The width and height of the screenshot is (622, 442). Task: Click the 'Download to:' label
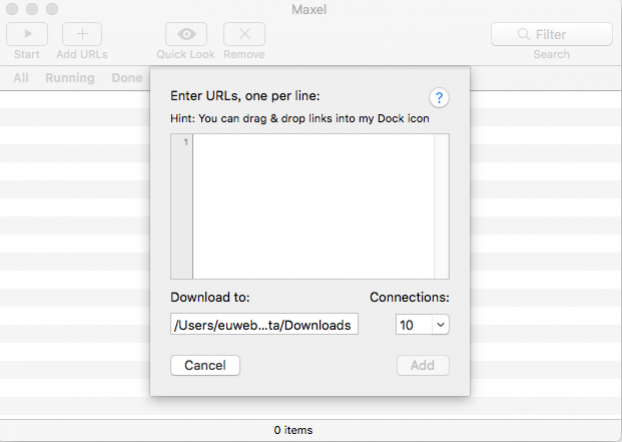tap(210, 297)
